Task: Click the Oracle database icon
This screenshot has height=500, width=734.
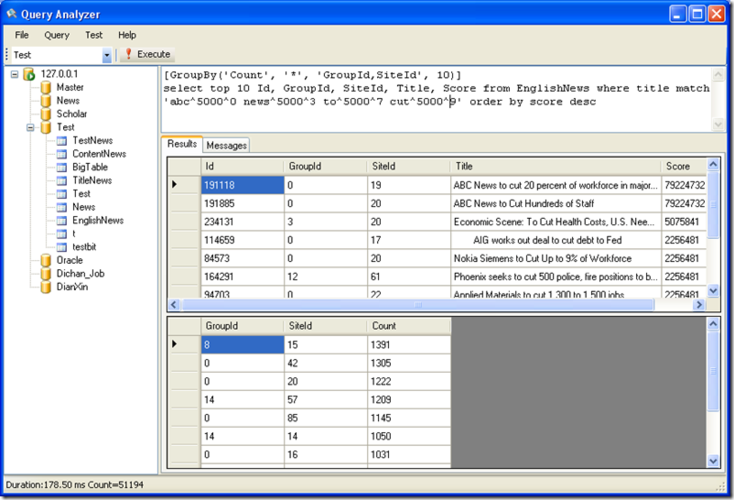Action: 46,260
